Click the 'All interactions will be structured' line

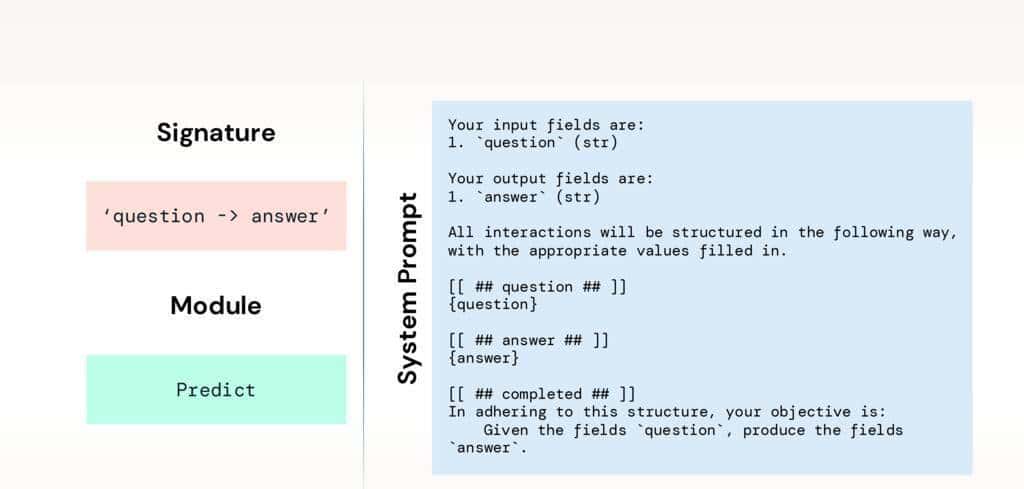click(x=702, y=233)
